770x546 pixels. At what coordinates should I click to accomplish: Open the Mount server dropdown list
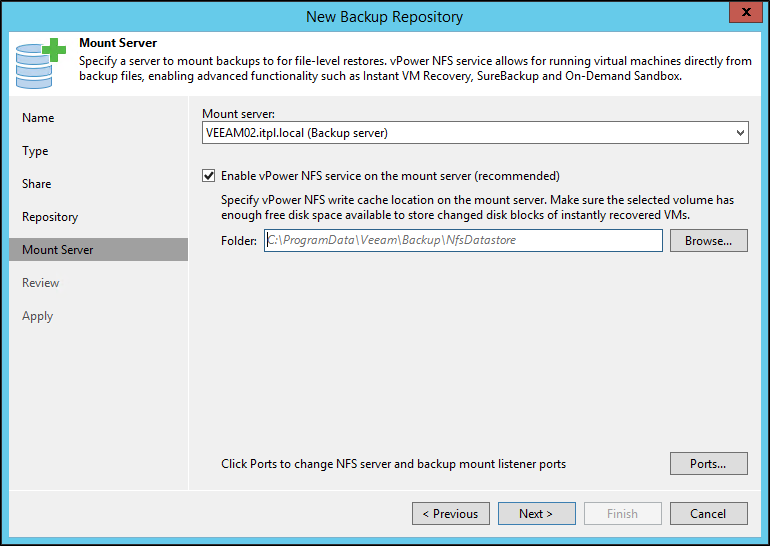click(739, 133)
